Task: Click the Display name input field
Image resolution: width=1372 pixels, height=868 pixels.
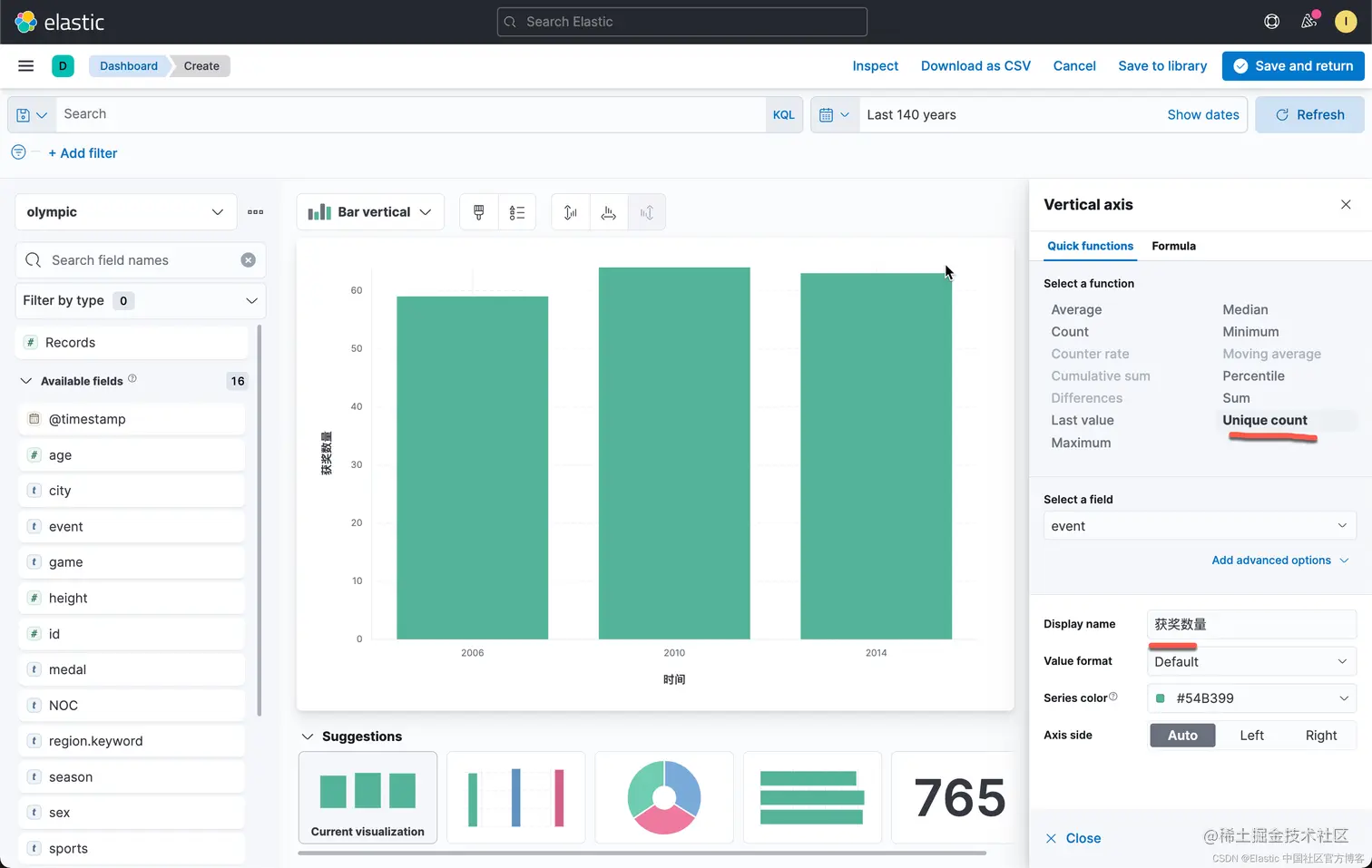Action: click(x=1251, y=624)
